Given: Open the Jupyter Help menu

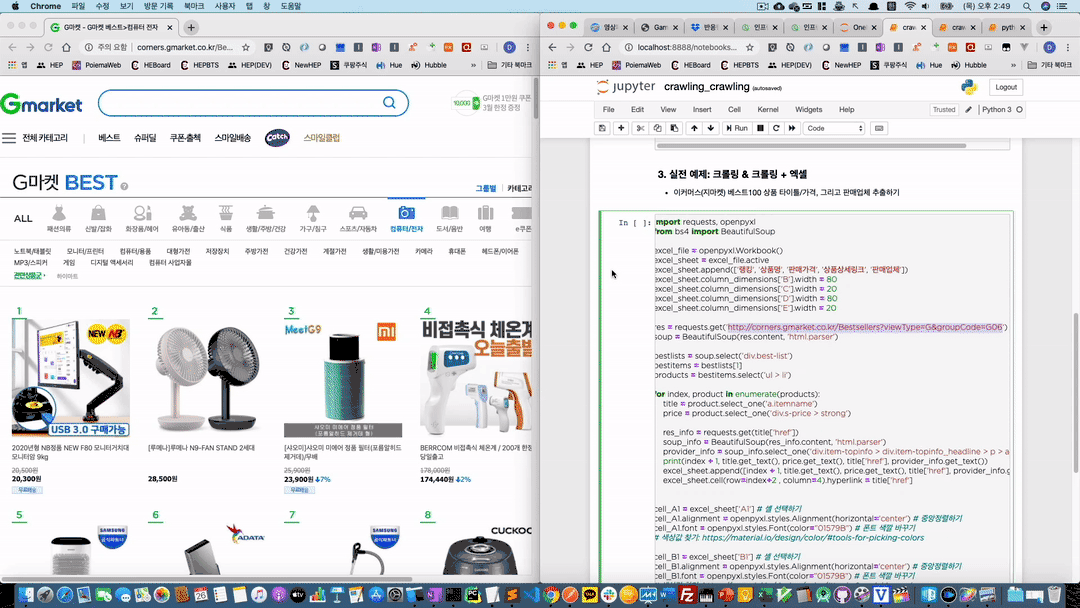Looking at the screenshot, I should coord(847,109).
